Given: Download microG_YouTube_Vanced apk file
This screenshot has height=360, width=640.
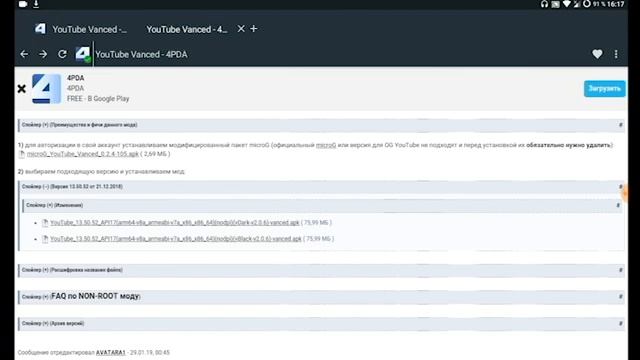Looking at the screenshot, I should pyautogui.click(x=83, y=154).
